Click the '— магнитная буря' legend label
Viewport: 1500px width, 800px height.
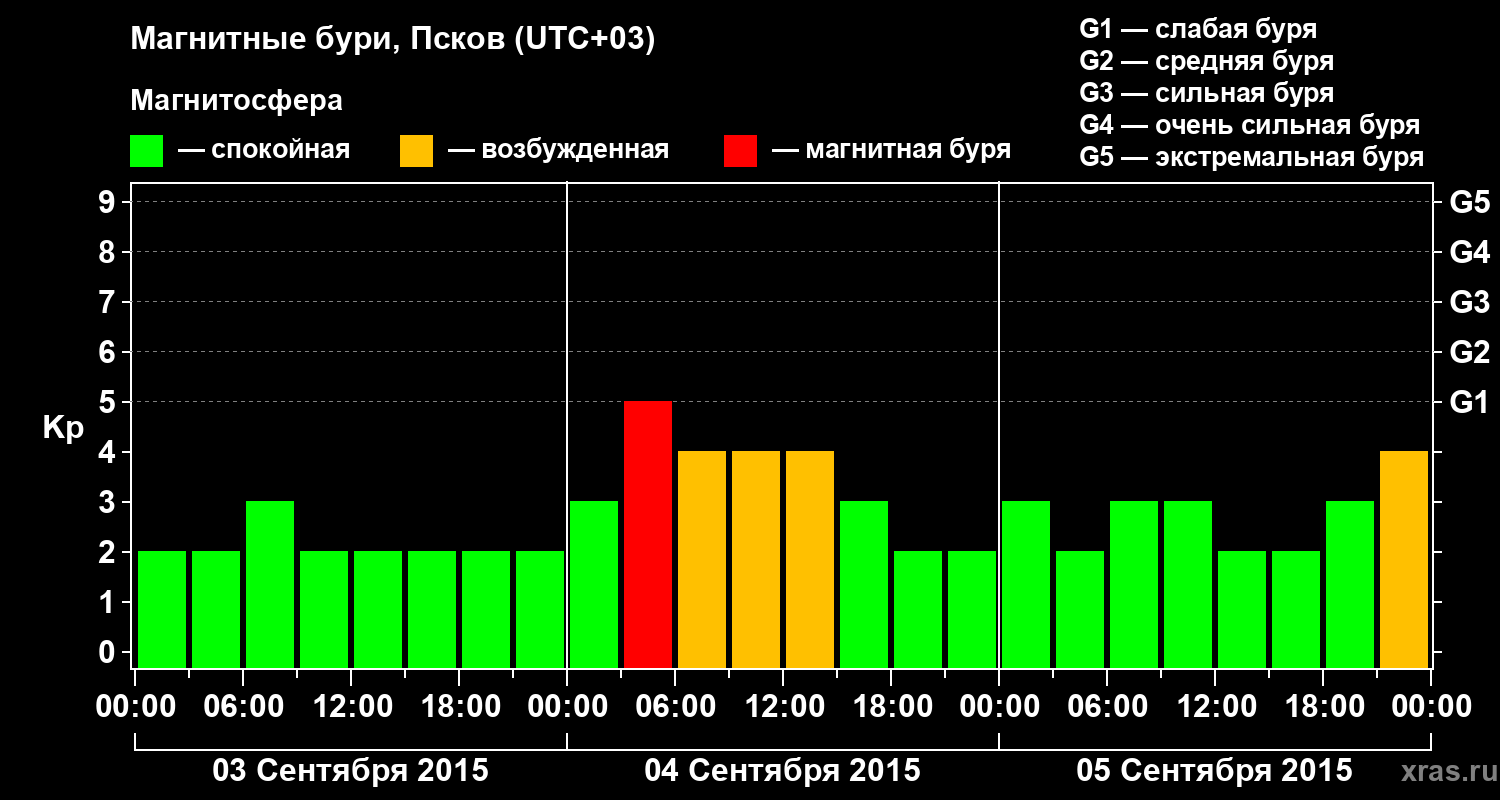892,151
